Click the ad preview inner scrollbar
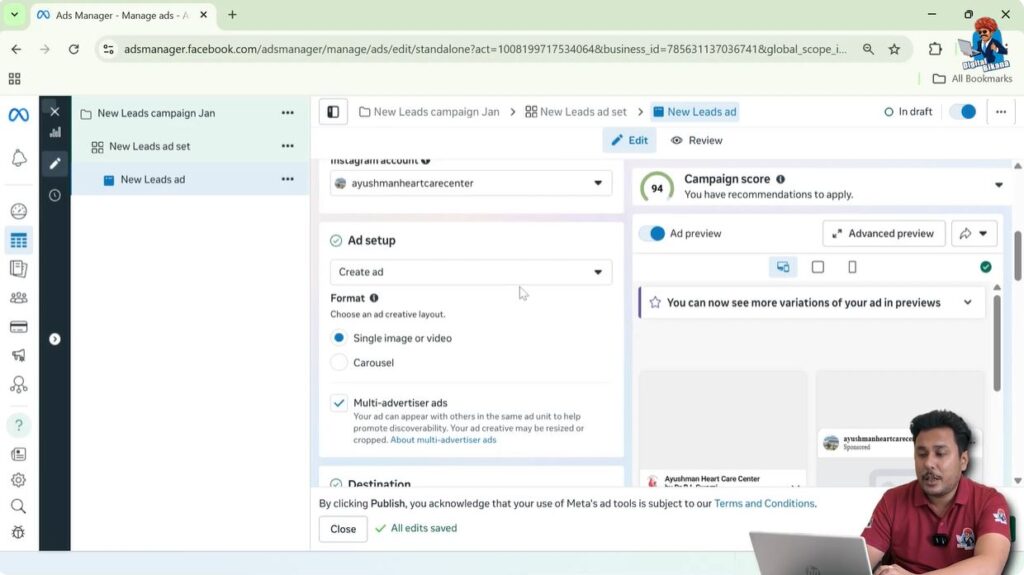The height and width of the screenshot is (575, 1024). coord(997,343)
